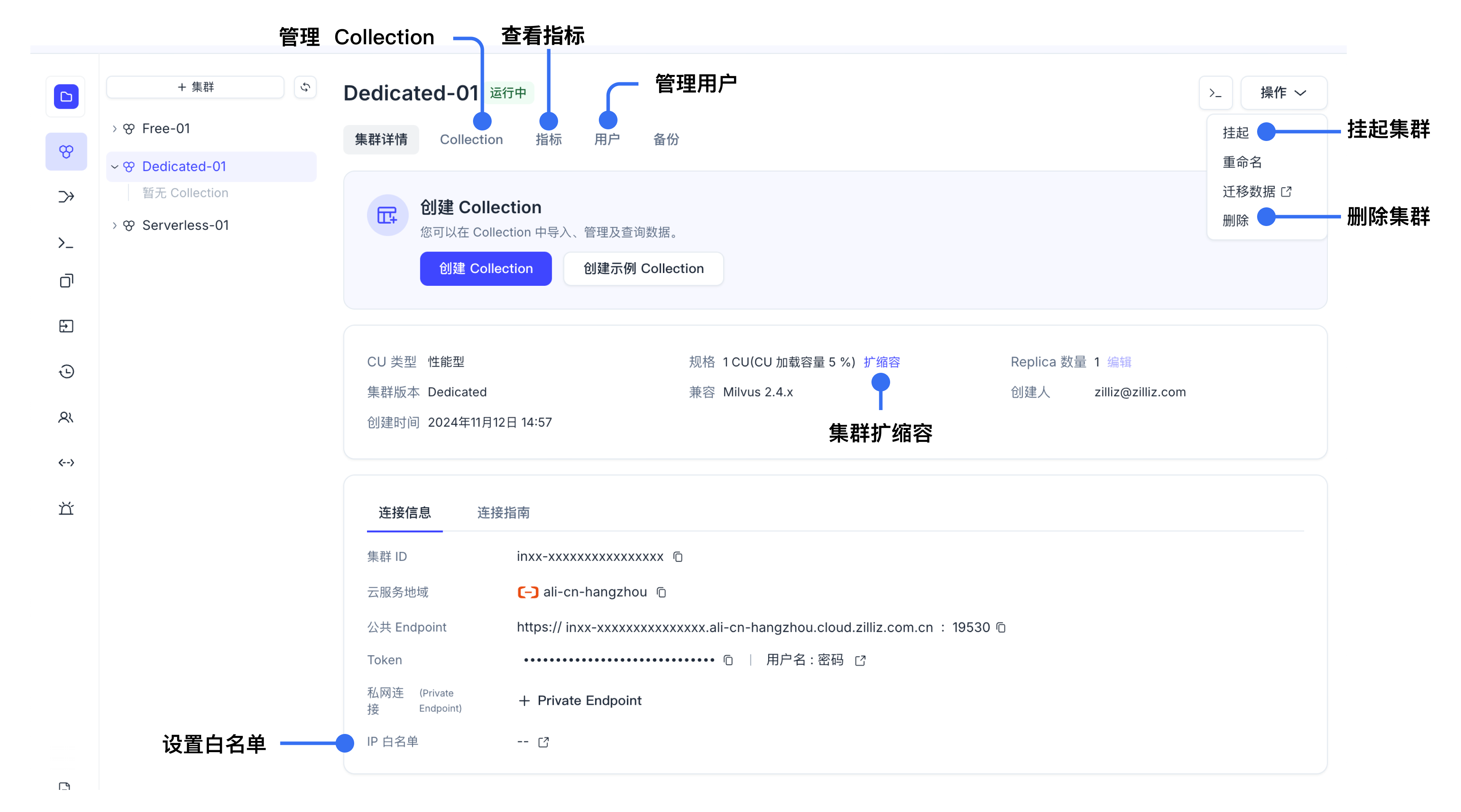Click the Milvus 2.4.x compatibility value

pos(758,392)
